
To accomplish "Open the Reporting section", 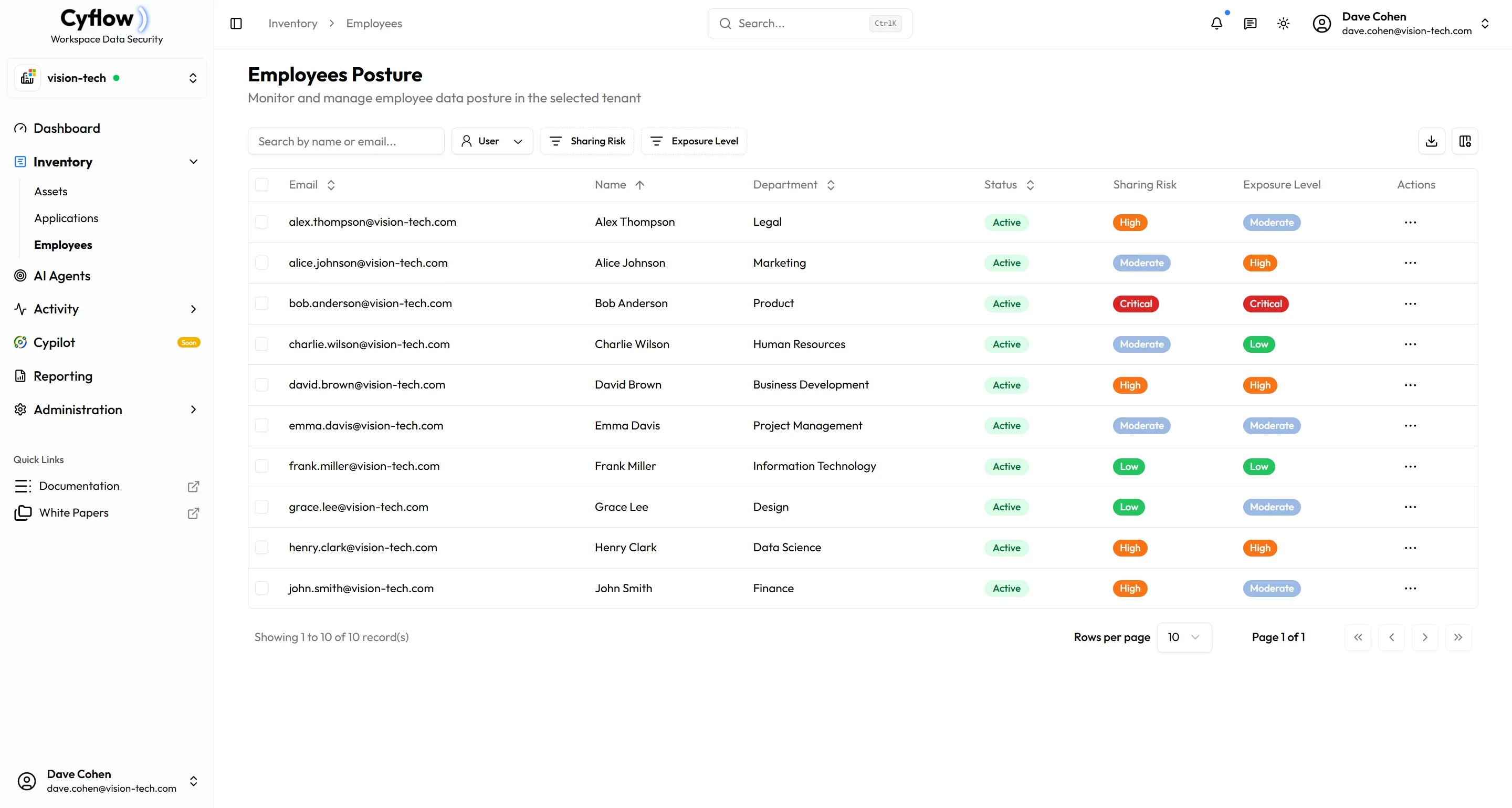I will tap(62, 376).
